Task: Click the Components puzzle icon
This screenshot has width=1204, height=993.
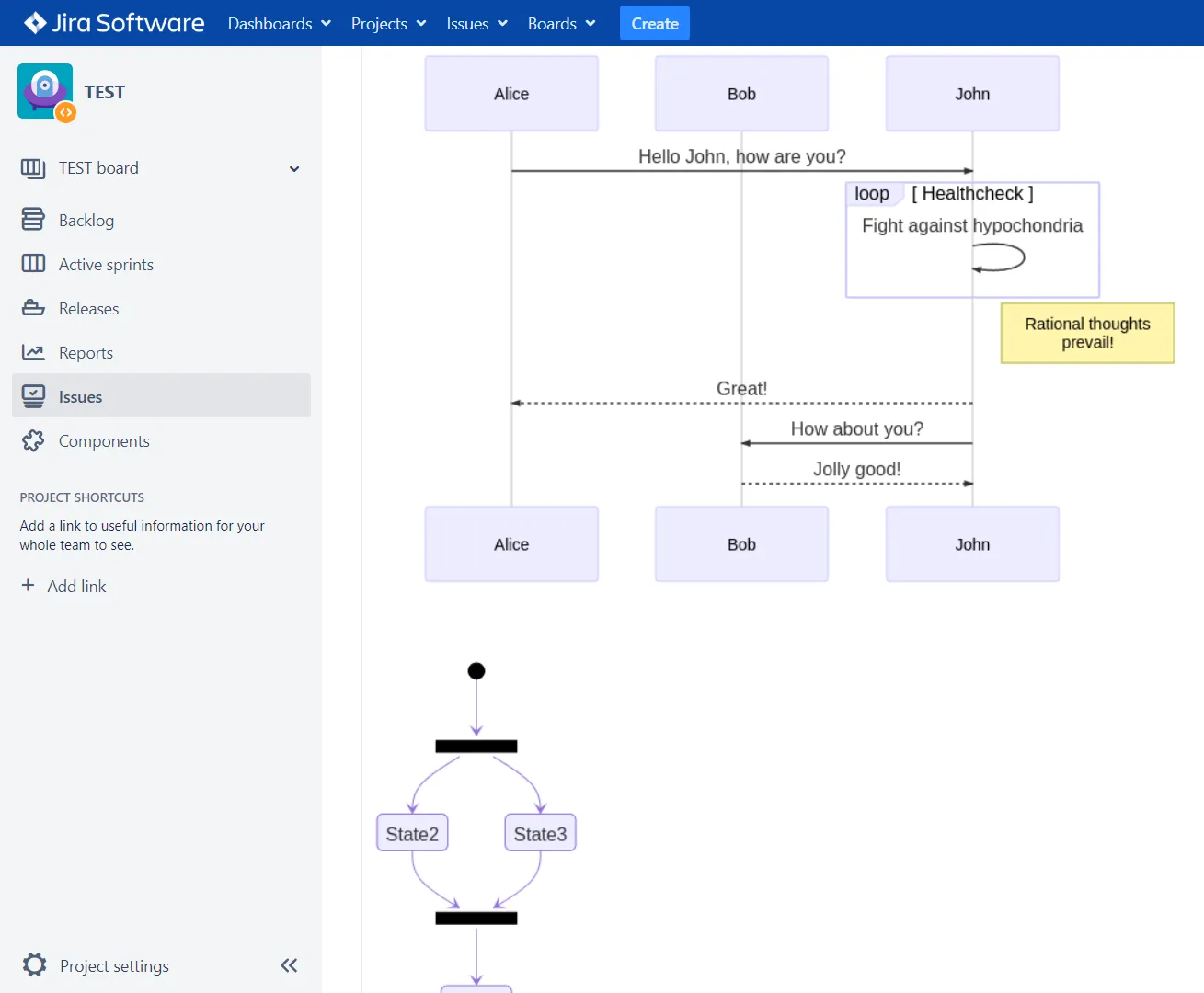Action: 33,440
